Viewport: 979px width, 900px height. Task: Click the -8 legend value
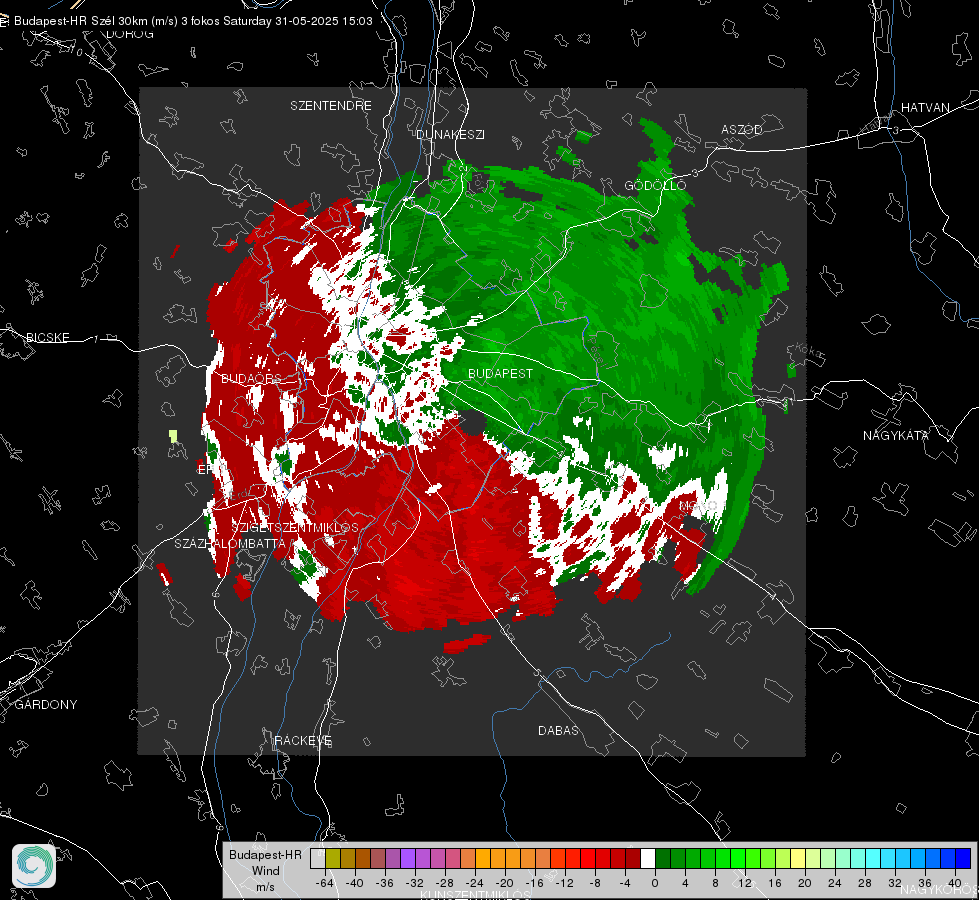(596, 883)
